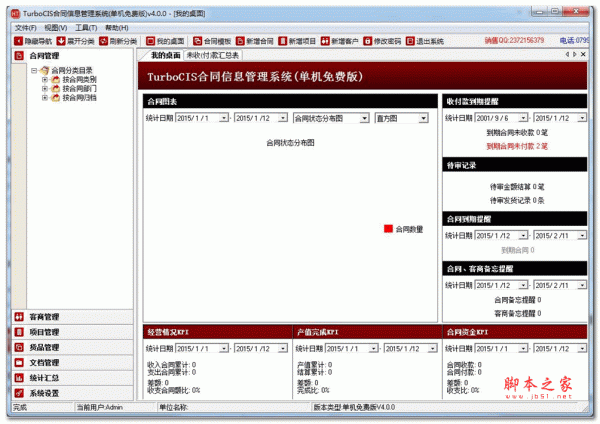Open 合同图表 end date 2015/1/12 dropdown
Screen dimensions: 600x424
(x=283, y=118)
